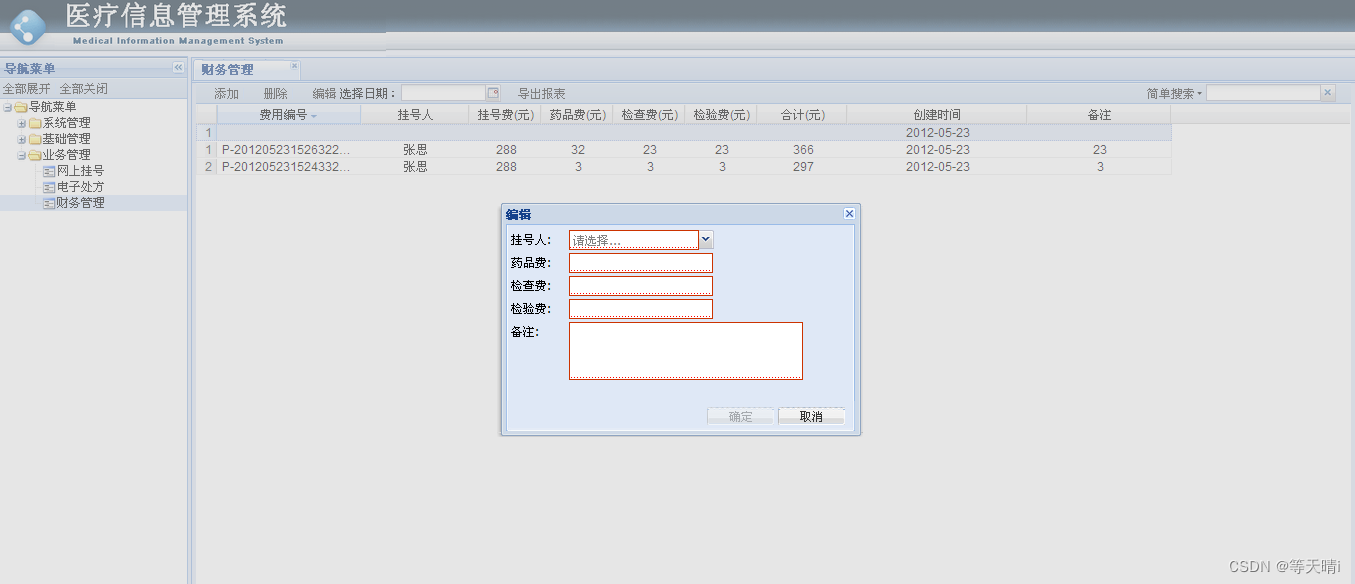Click the clear search X icon
1355x584 pixels.
click(x=1327, y=92)
